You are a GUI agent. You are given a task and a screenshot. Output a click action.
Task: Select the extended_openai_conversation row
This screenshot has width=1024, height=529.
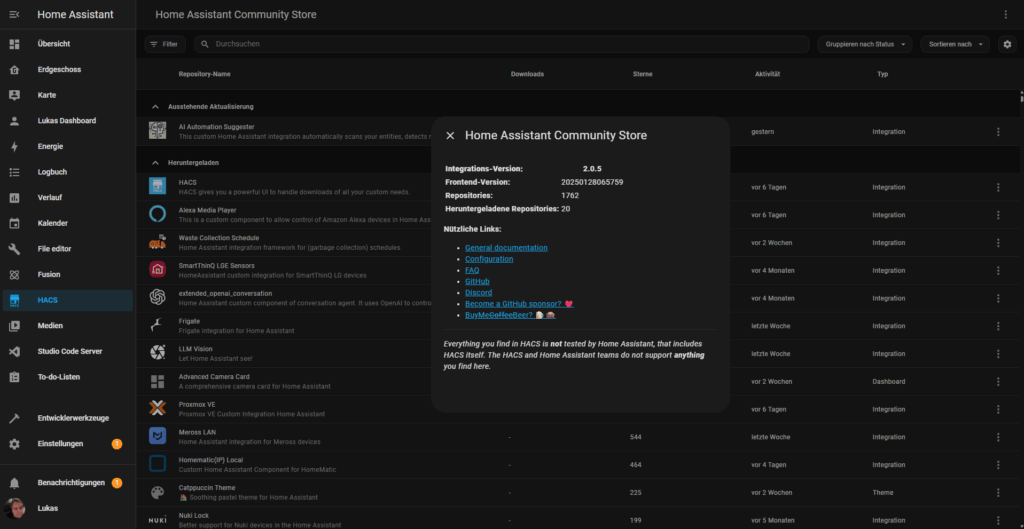(577, 298)
